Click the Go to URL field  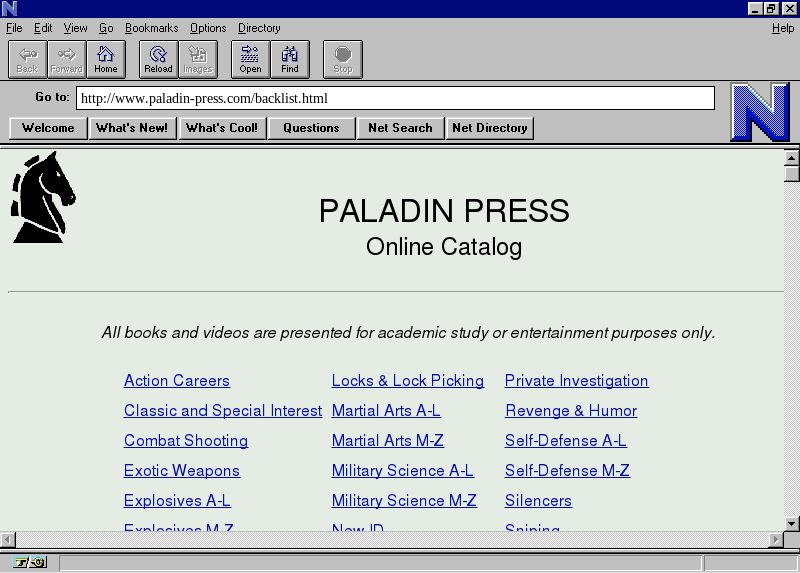[395, 98]
